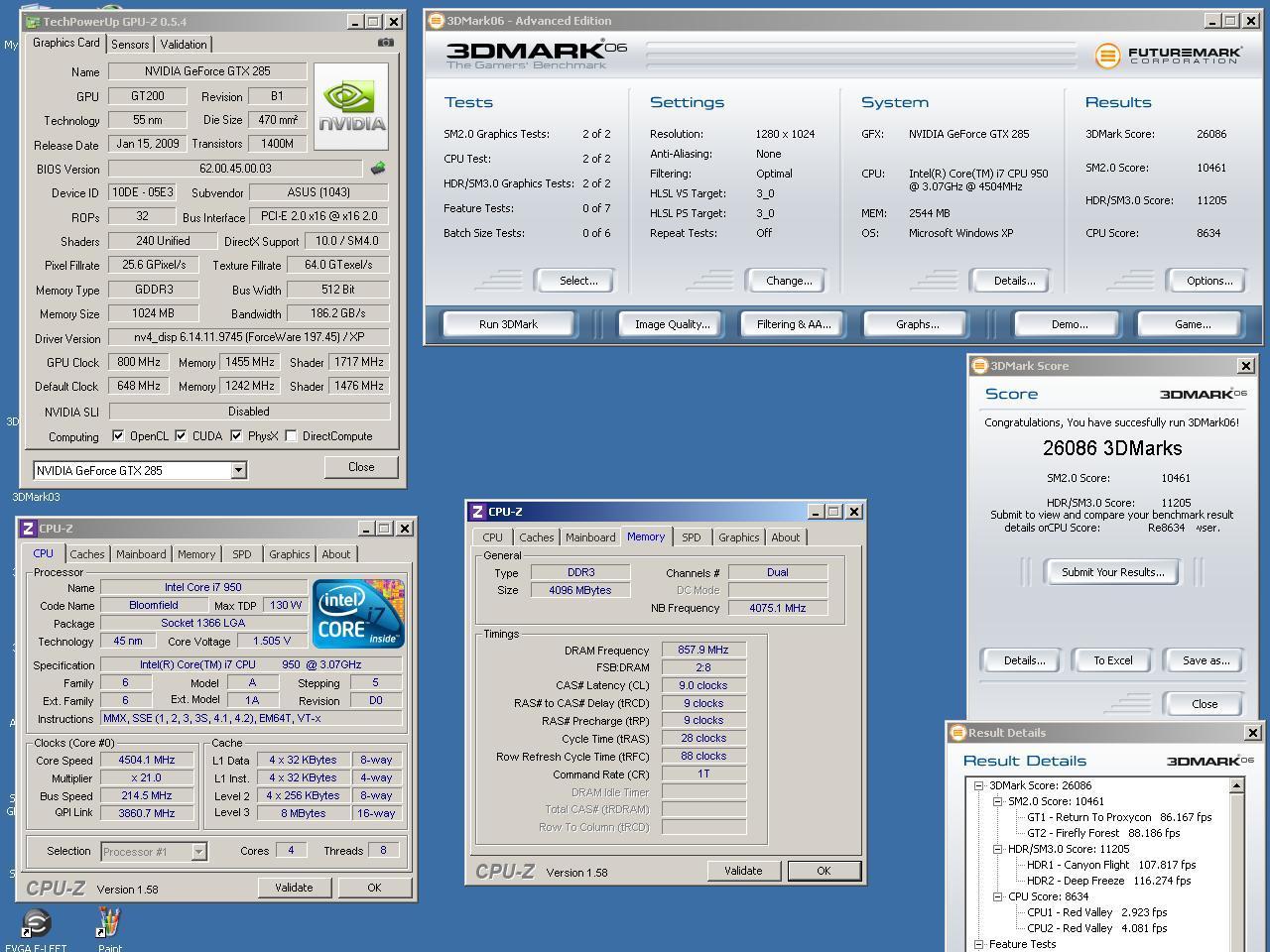
Task: Click the Memory CPU-Z window title icon
Action: coord(478,512)
